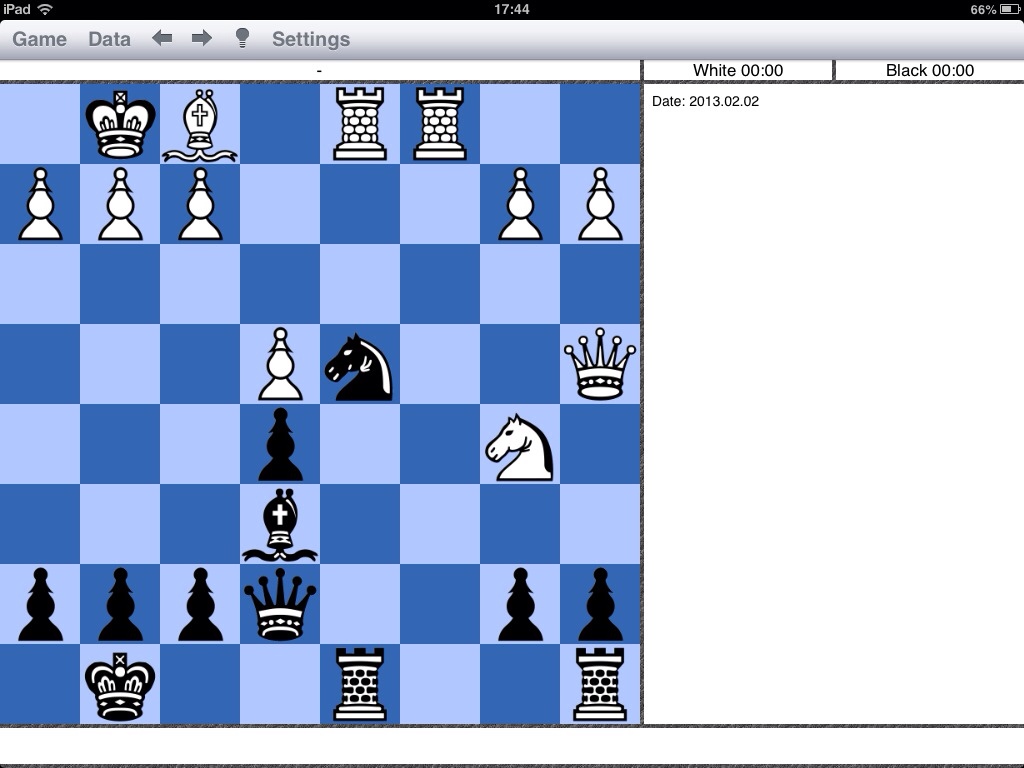Select the black knight
1024x768 pixels.
(x=360, y=366)
